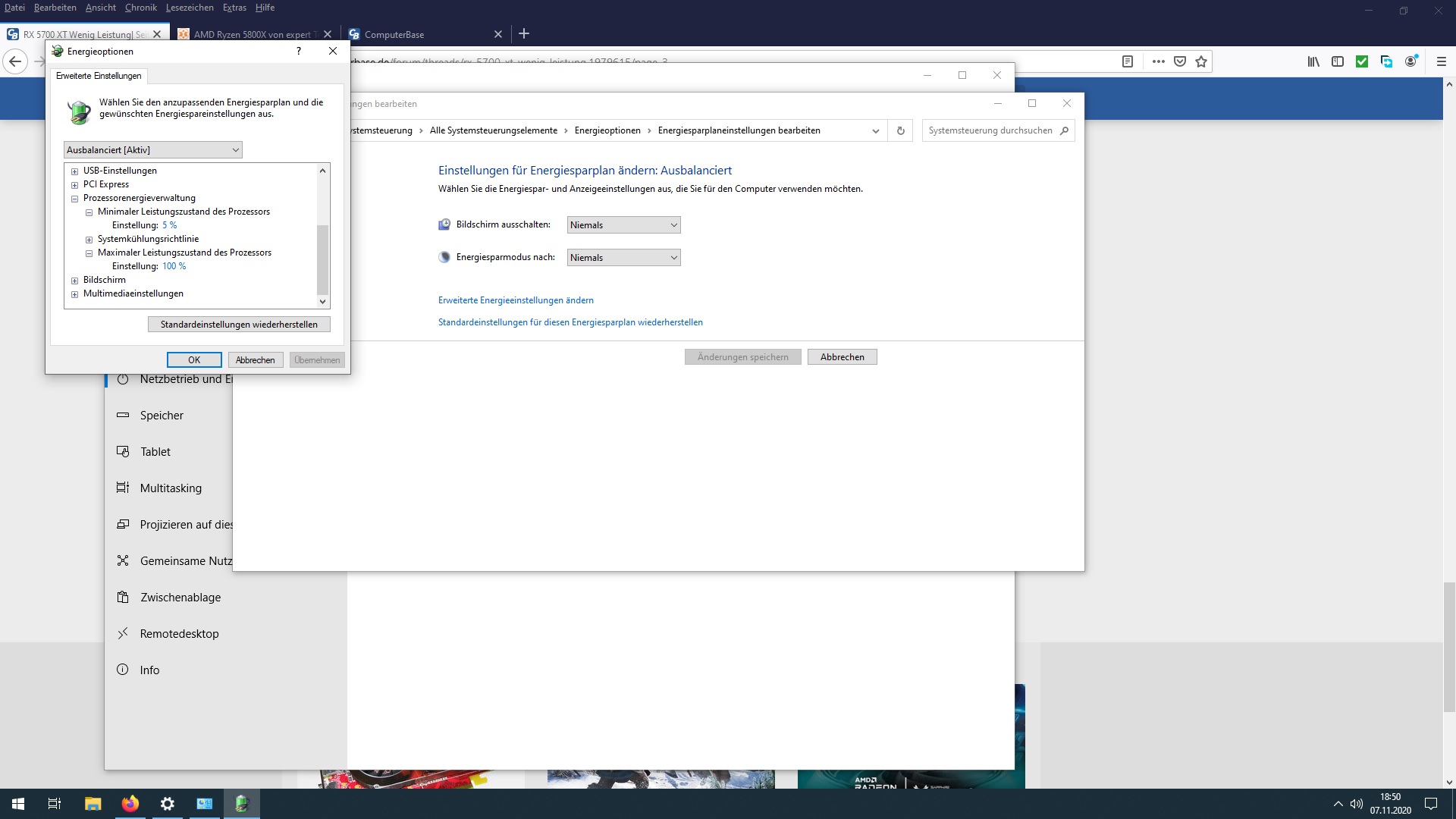Screen dimensions: 1456x819
Task: Open Energiesparmodus nach dropdown
Action: (623, 258)
